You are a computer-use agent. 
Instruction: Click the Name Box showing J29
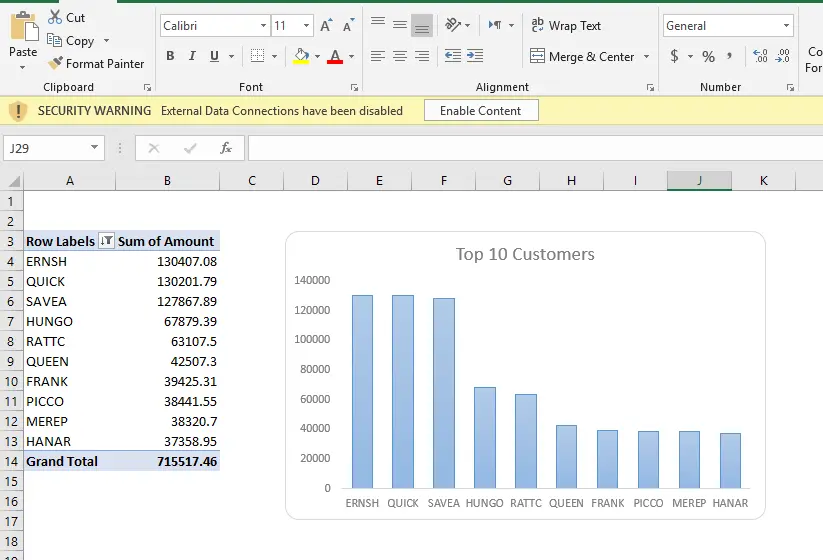tap(47, 148)
